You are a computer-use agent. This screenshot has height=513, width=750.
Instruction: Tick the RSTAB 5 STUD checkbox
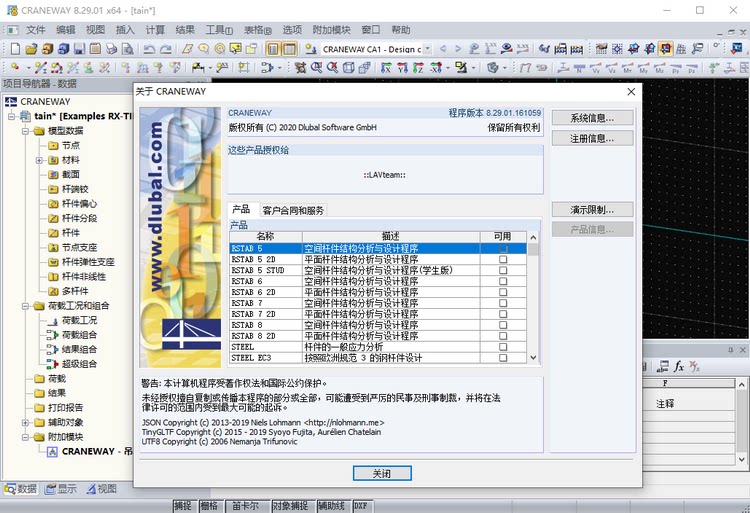tap(503, 270)
